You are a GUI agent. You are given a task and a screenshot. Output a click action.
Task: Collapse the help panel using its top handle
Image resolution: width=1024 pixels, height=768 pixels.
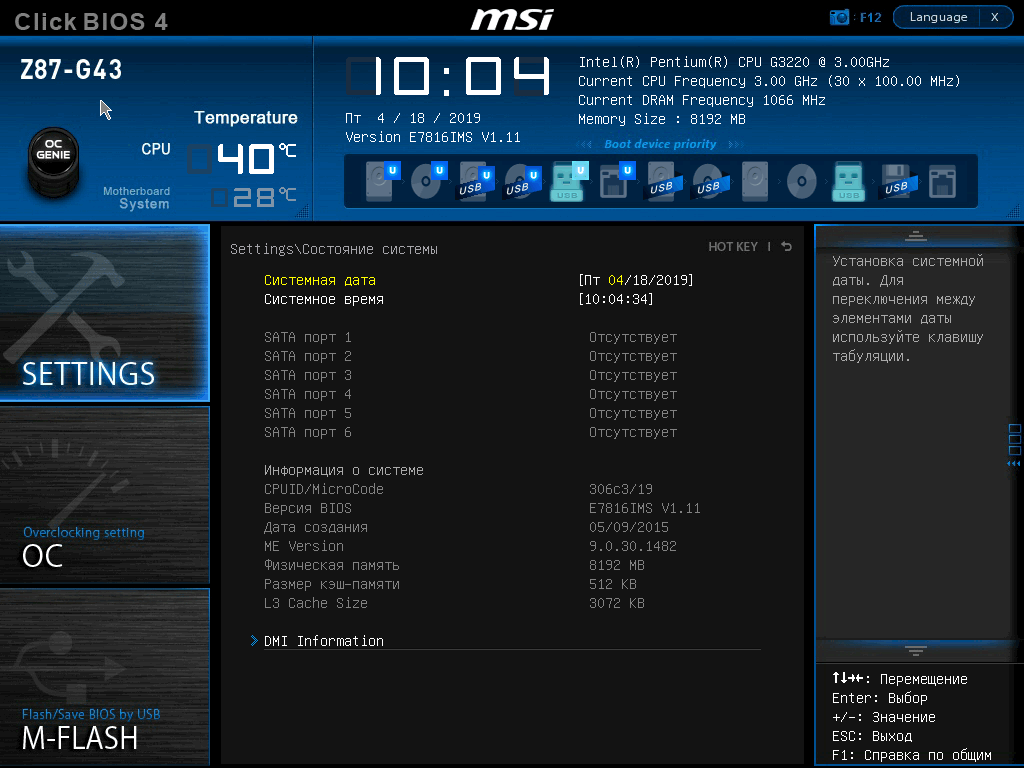coord(916,236)
